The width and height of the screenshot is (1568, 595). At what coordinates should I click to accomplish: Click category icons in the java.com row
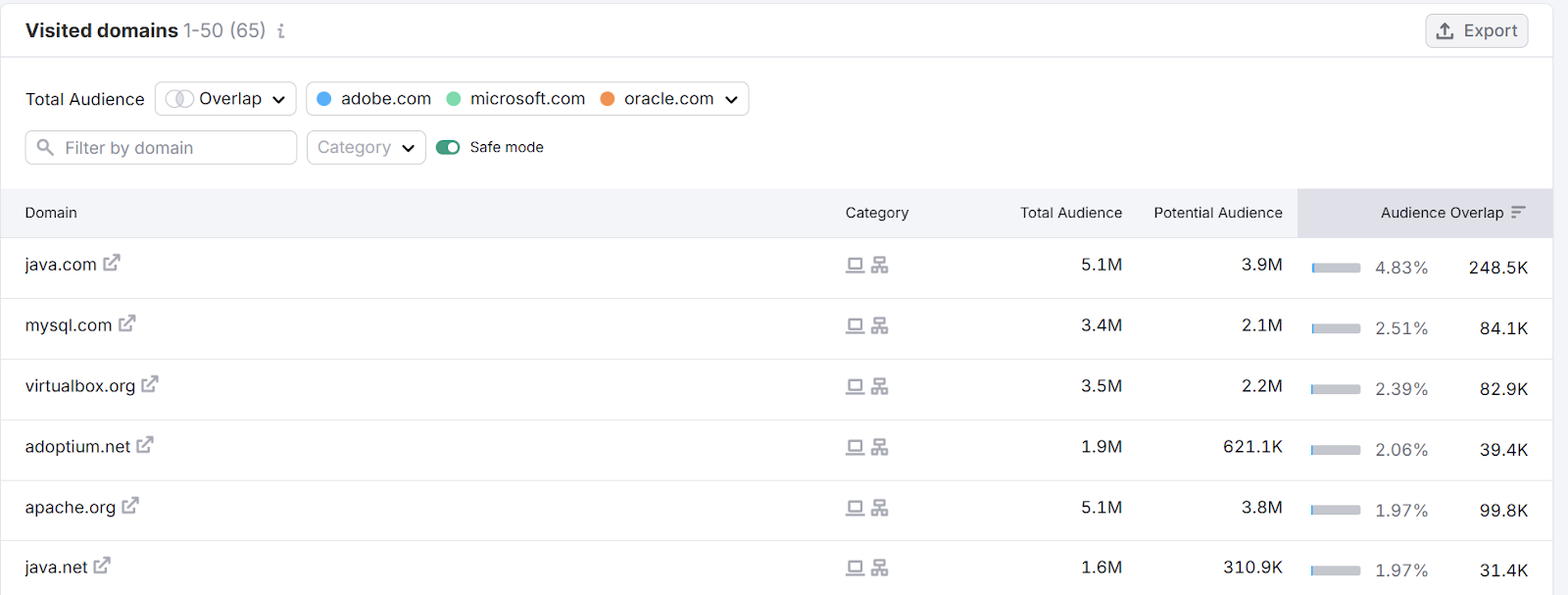pyautogui.click(x=867, y=266)
